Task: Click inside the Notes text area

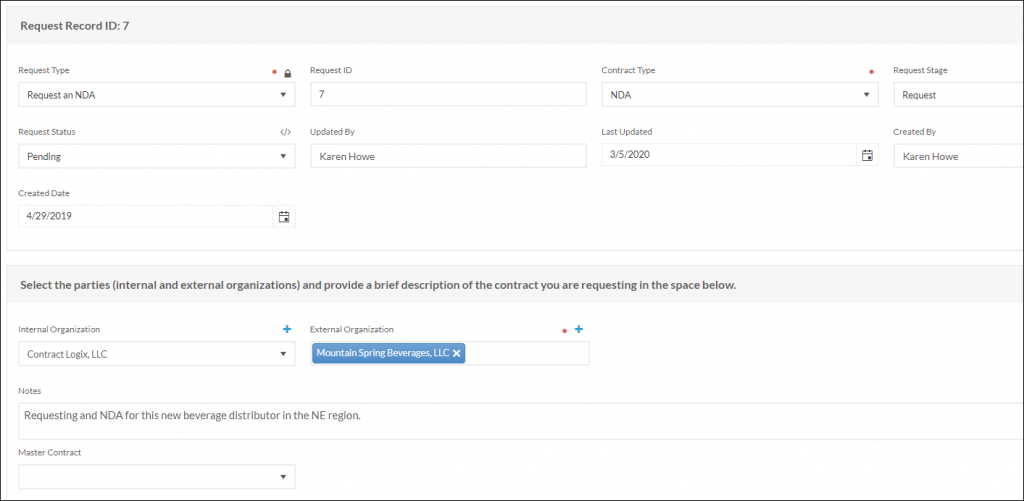Action: (520, 421)
